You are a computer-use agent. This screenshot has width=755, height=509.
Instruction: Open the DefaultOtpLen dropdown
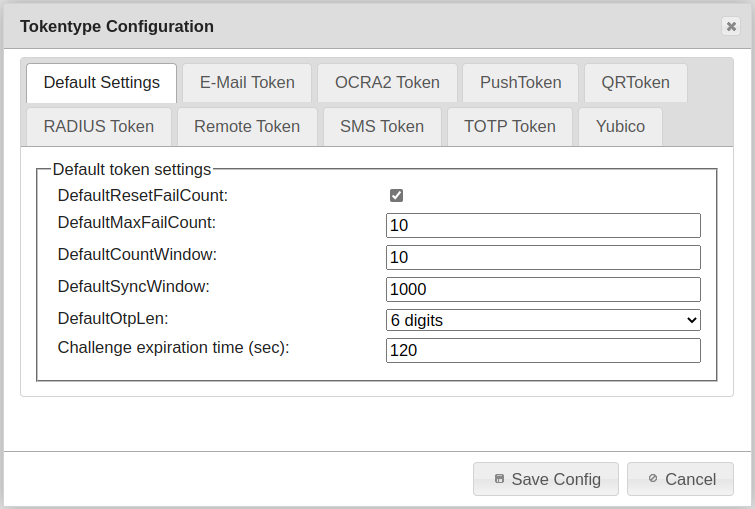tap(543, 320)
